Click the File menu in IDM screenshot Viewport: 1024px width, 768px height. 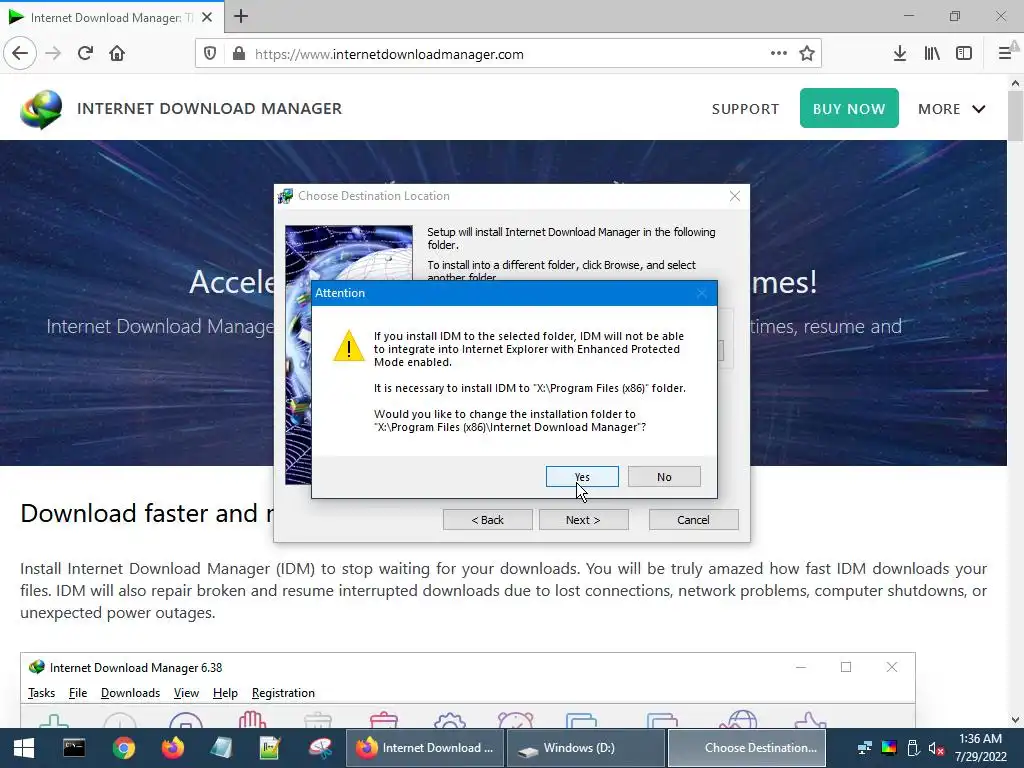(x=78, y=693)
